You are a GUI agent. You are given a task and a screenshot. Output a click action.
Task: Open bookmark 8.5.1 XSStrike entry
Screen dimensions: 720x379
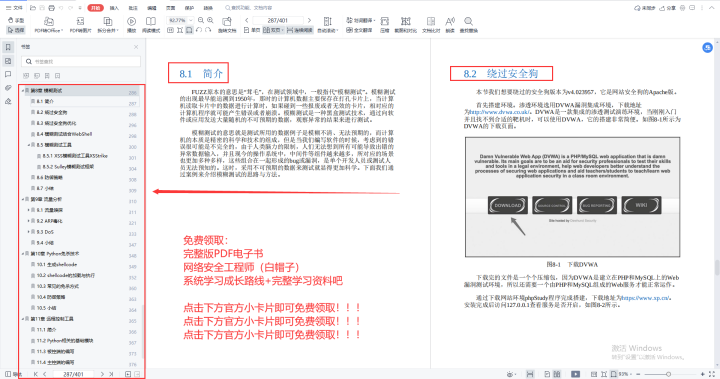click(75, 156)
